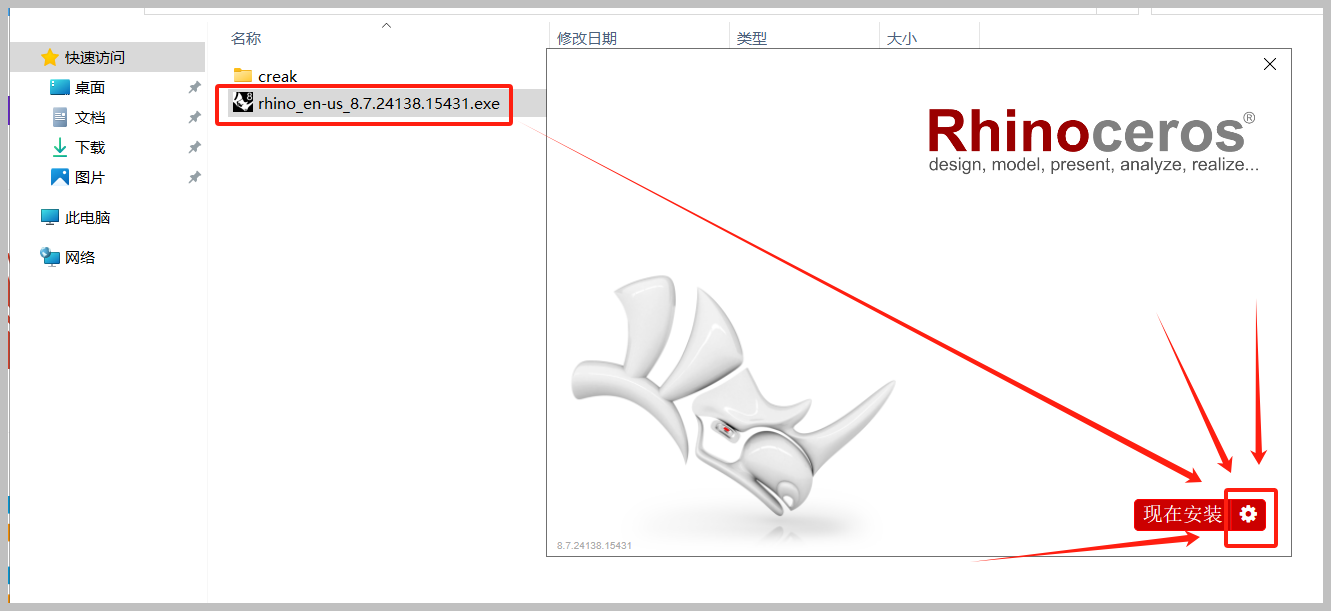The image size is (1331, 611).
Task: Click the download arrow icon beside 下载
Action: coord(59,147)
